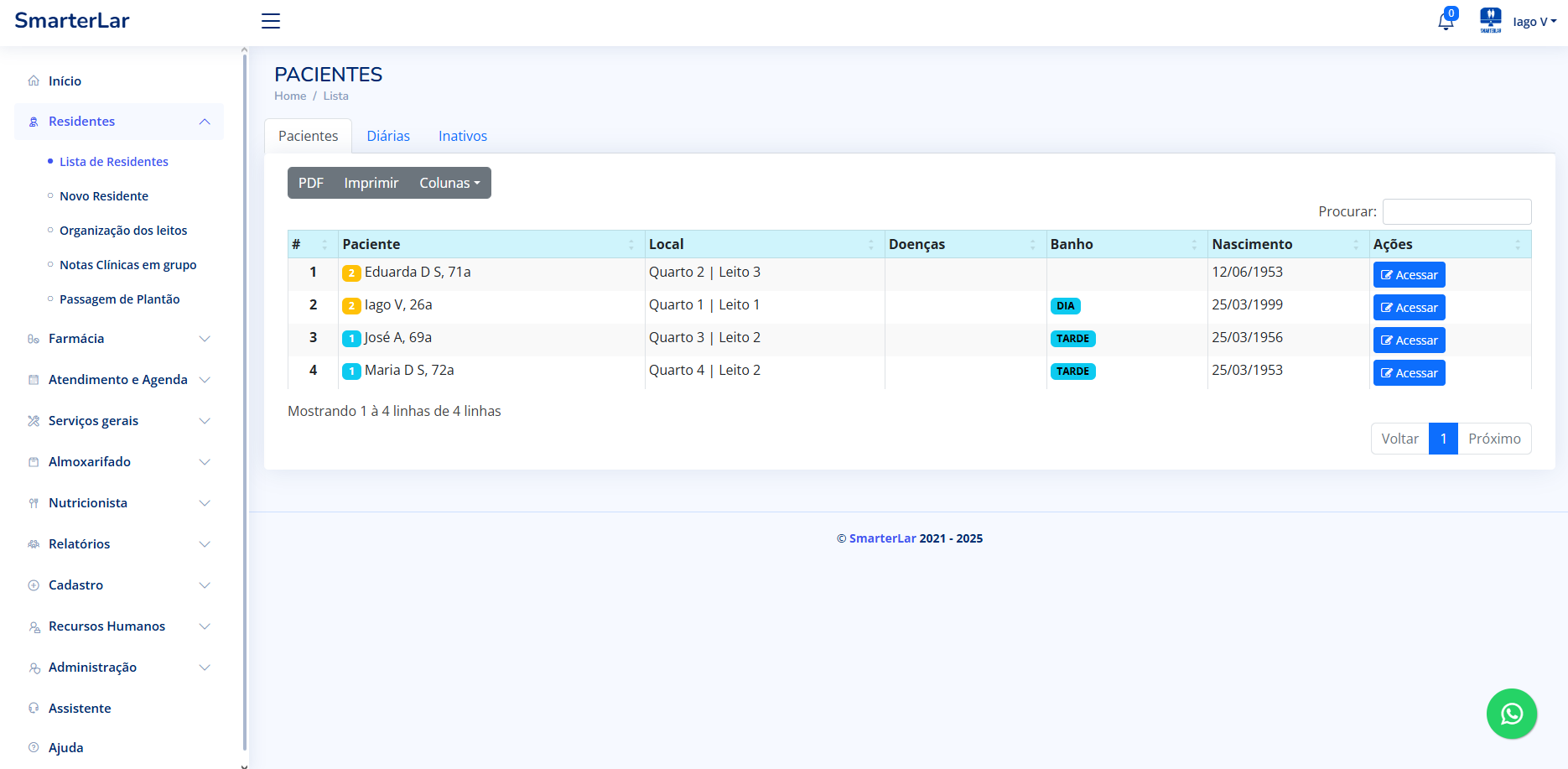Click the Procurar search field
This screenshot has height=769, width=1568.
[1456, 211]
